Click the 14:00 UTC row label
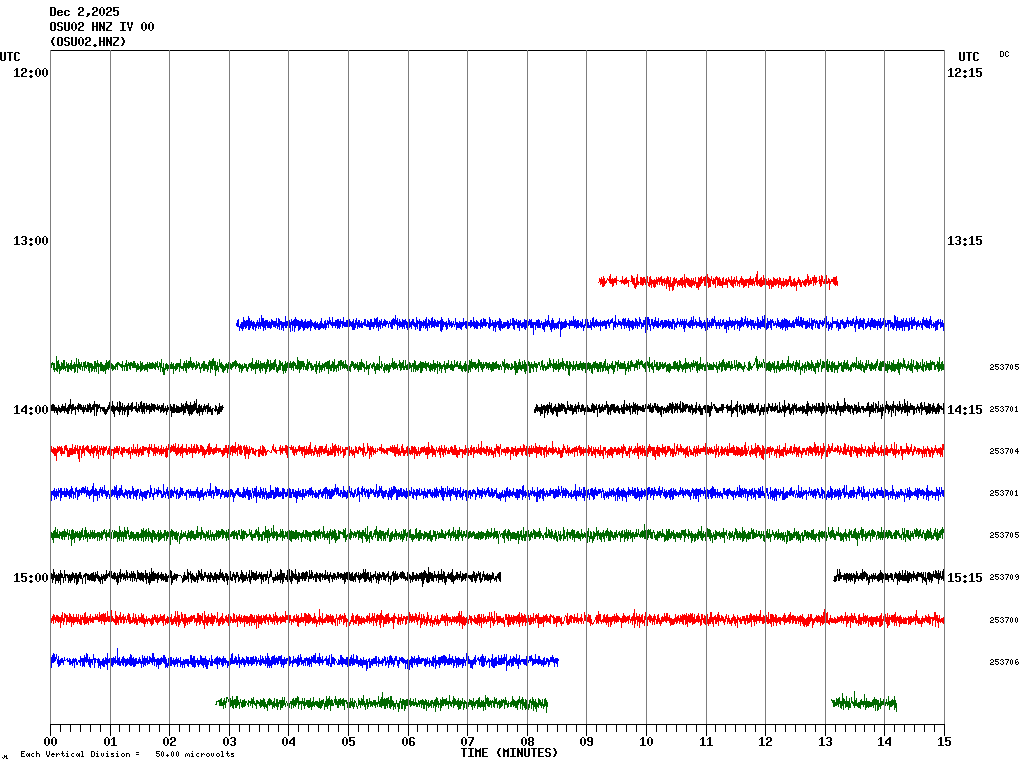This screenshot has height=768, width=1024. click(x=30, y=409)
